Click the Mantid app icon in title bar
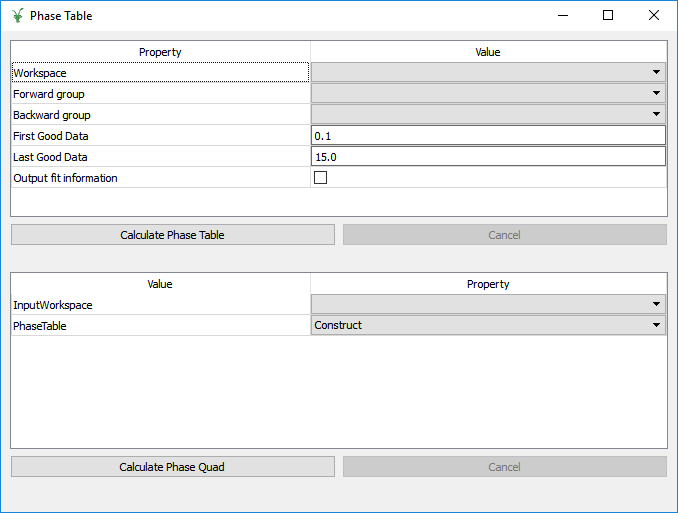Viewport: 678px width, 513px height. (x=16, y=16)
